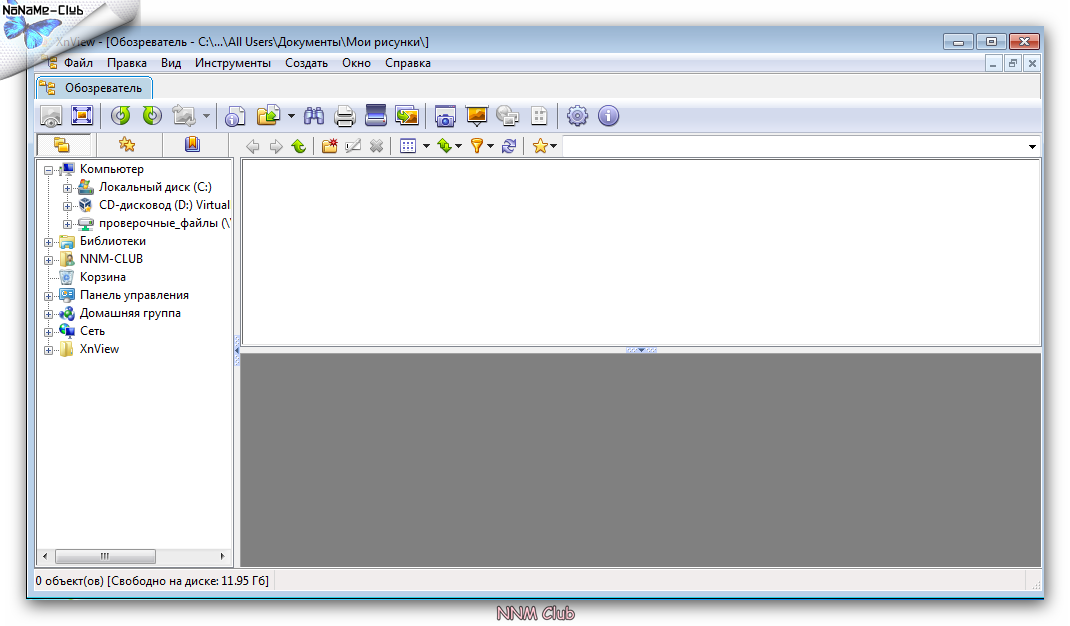Open the Инструменты menu
The height and width of the screenshot is (626, 1070).
(x=232, y=63)
